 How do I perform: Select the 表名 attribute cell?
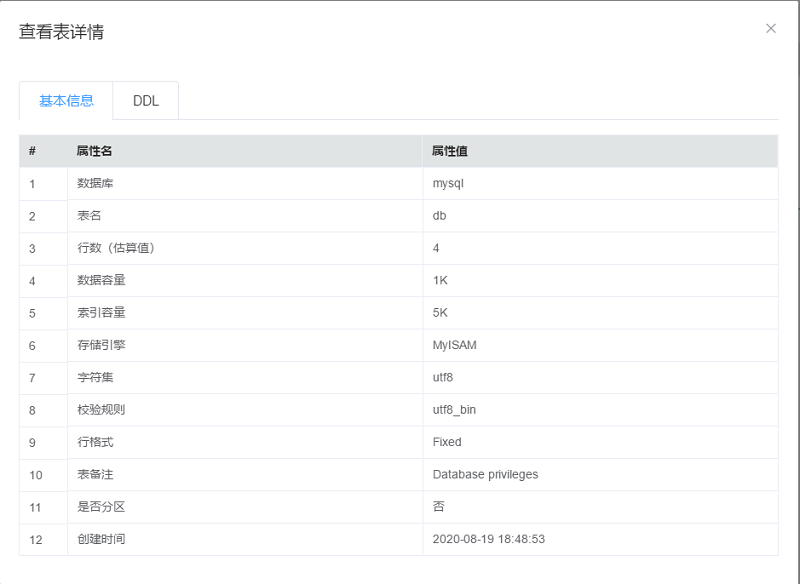pos(245,216)
